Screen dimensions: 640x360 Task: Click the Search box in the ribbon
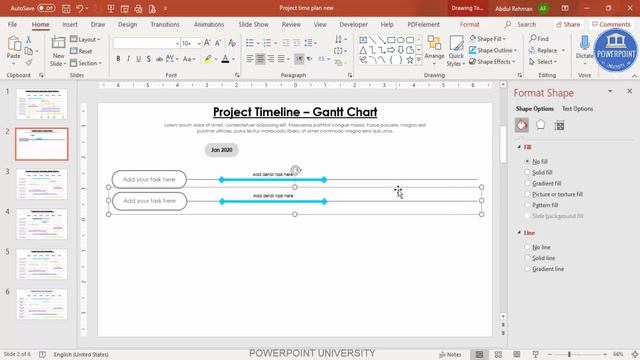520,24
